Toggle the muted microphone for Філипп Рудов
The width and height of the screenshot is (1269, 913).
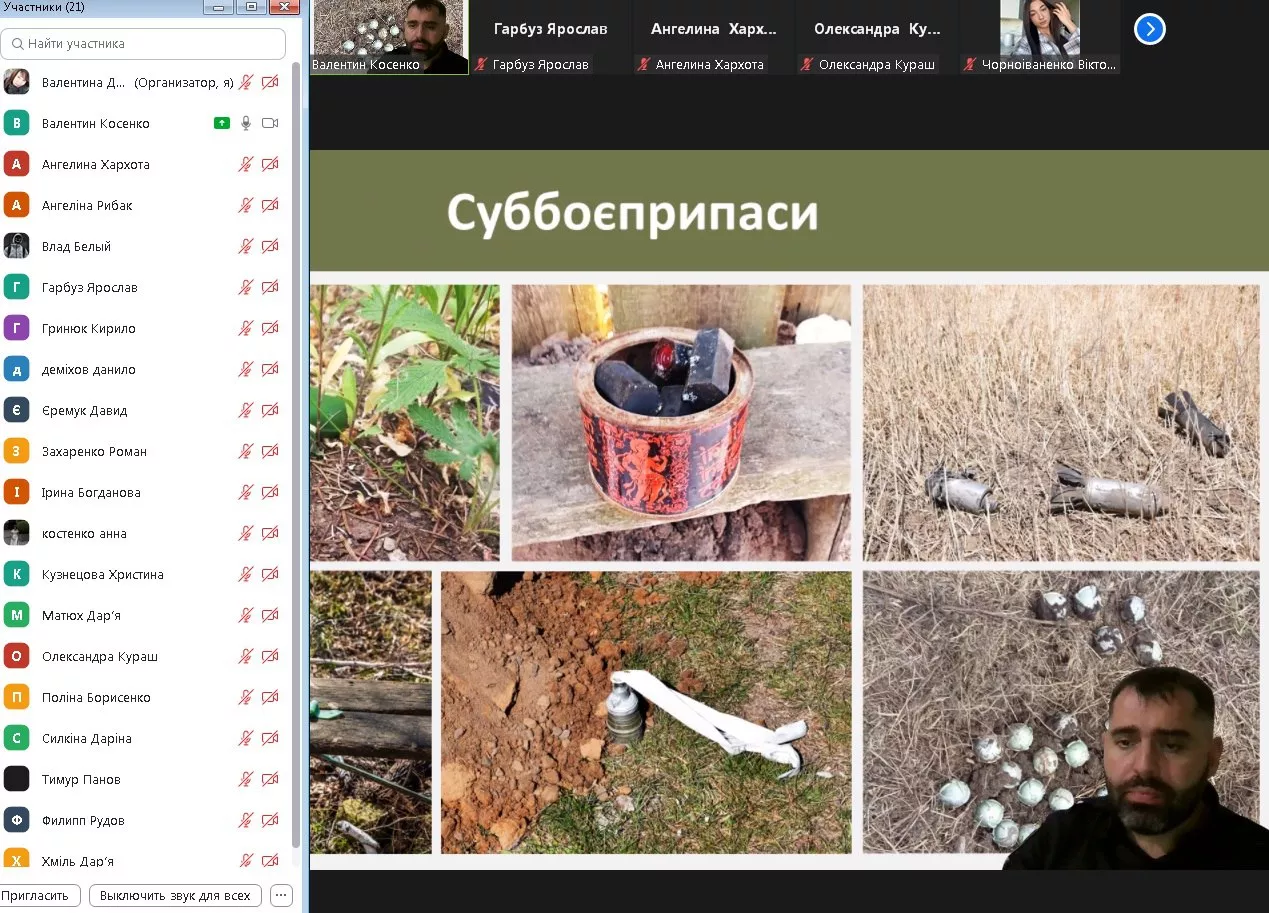(246, 820)
